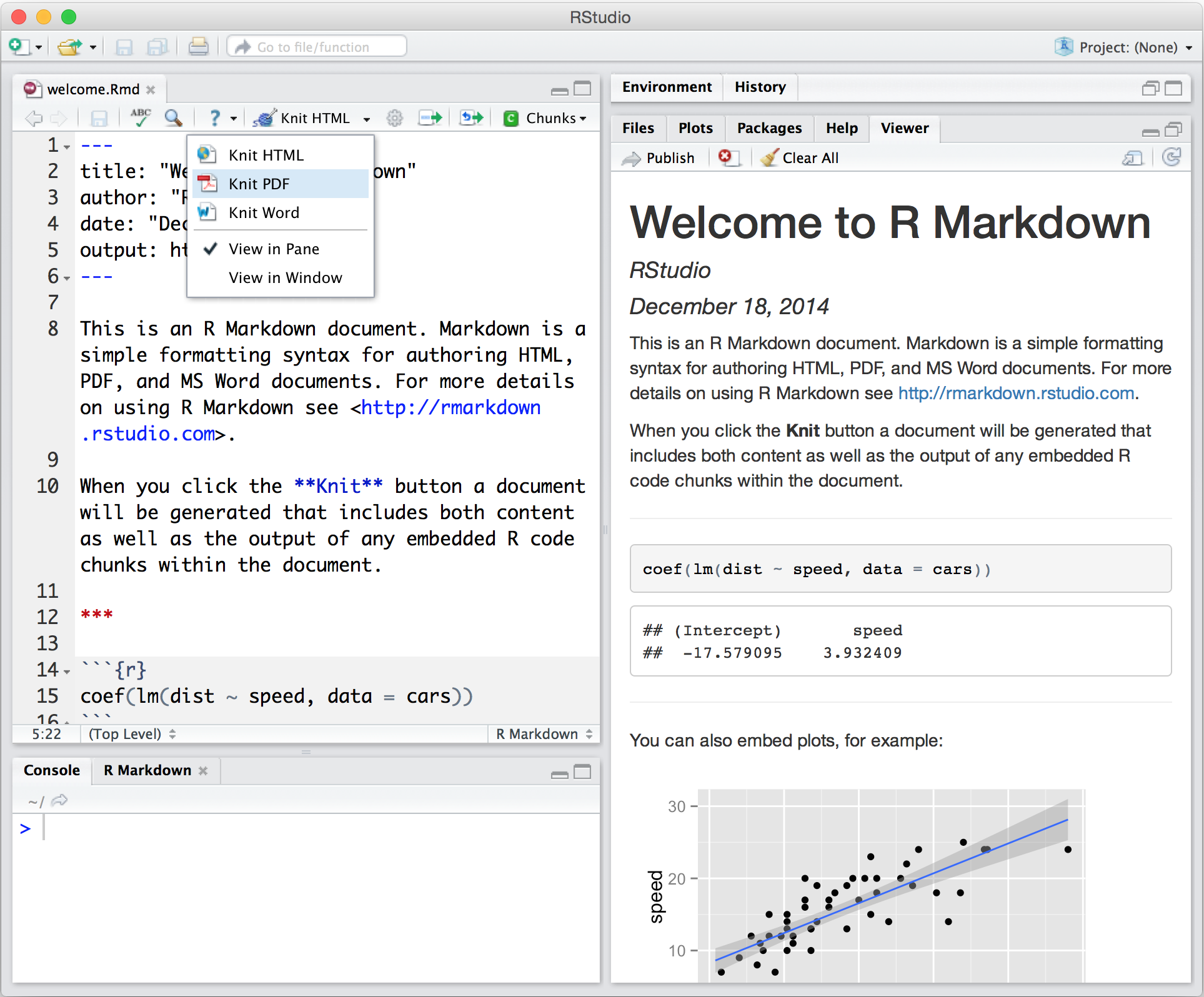Click the spell check ABC icon
This screenshot has width=1204, height=997.
(141, 117)
